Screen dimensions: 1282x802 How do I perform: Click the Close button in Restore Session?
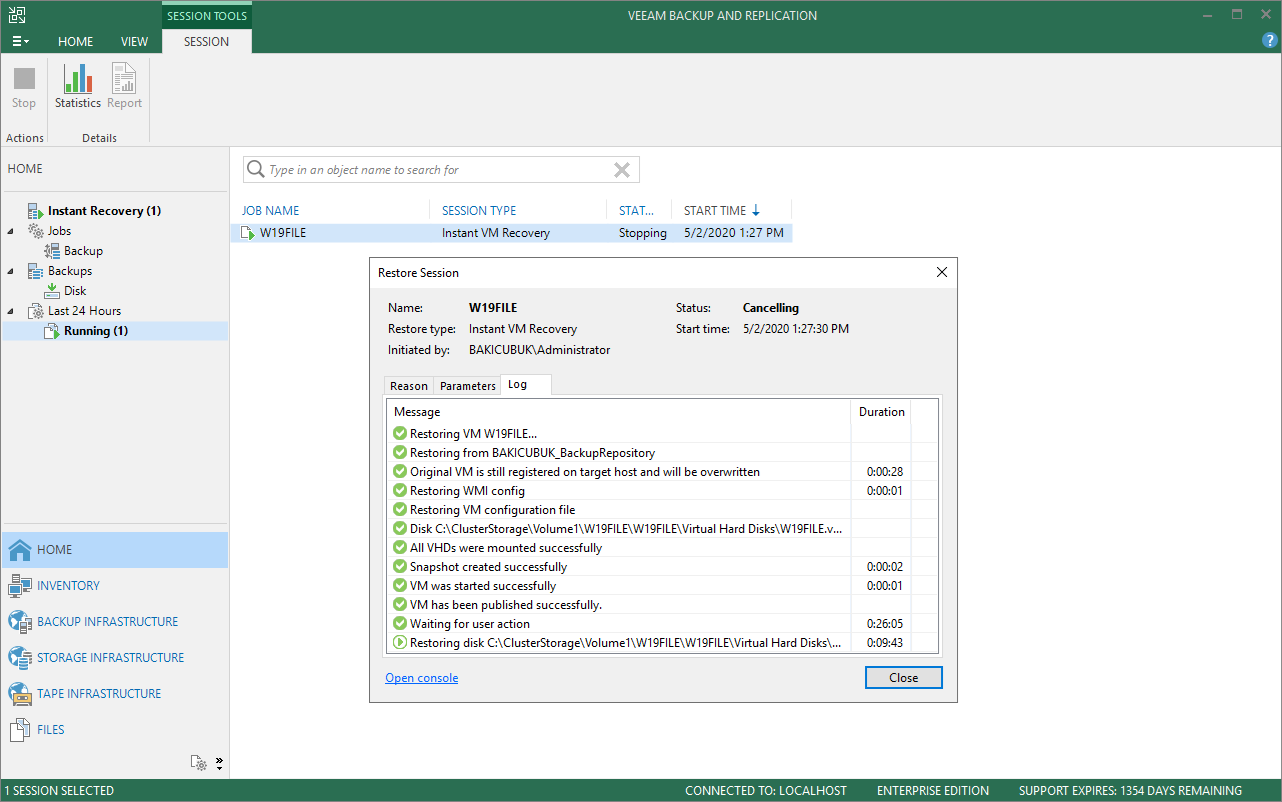[x=903, y=678]
